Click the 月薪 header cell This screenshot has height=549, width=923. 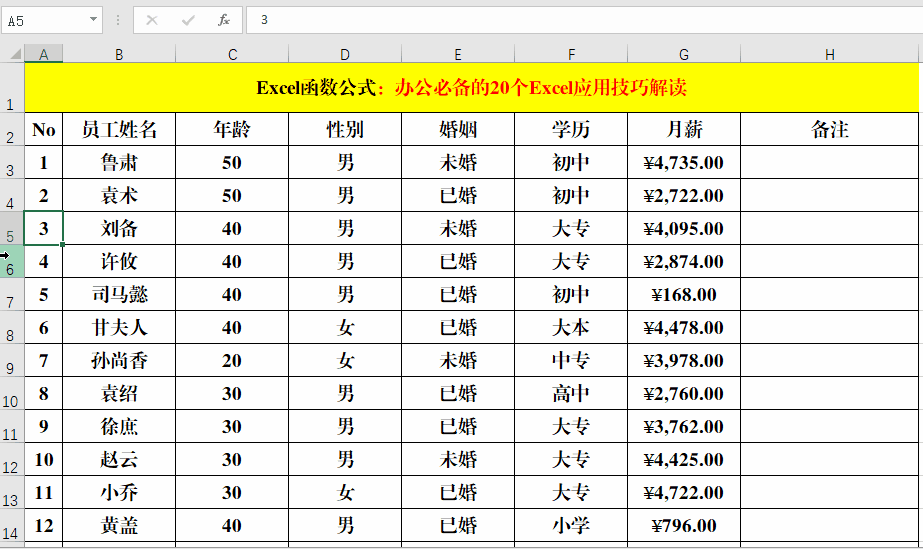[684, 129]
